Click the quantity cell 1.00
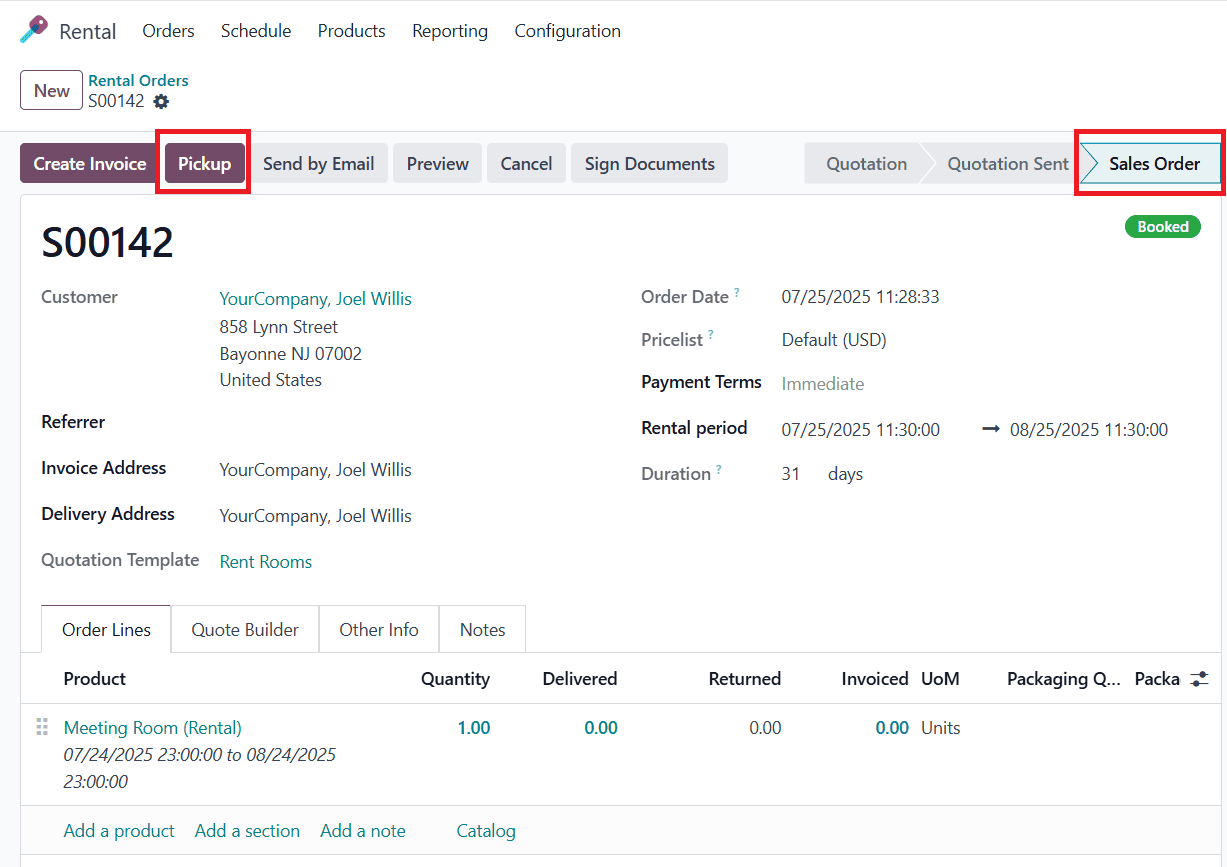The image size is (1227, 867). 474,728
